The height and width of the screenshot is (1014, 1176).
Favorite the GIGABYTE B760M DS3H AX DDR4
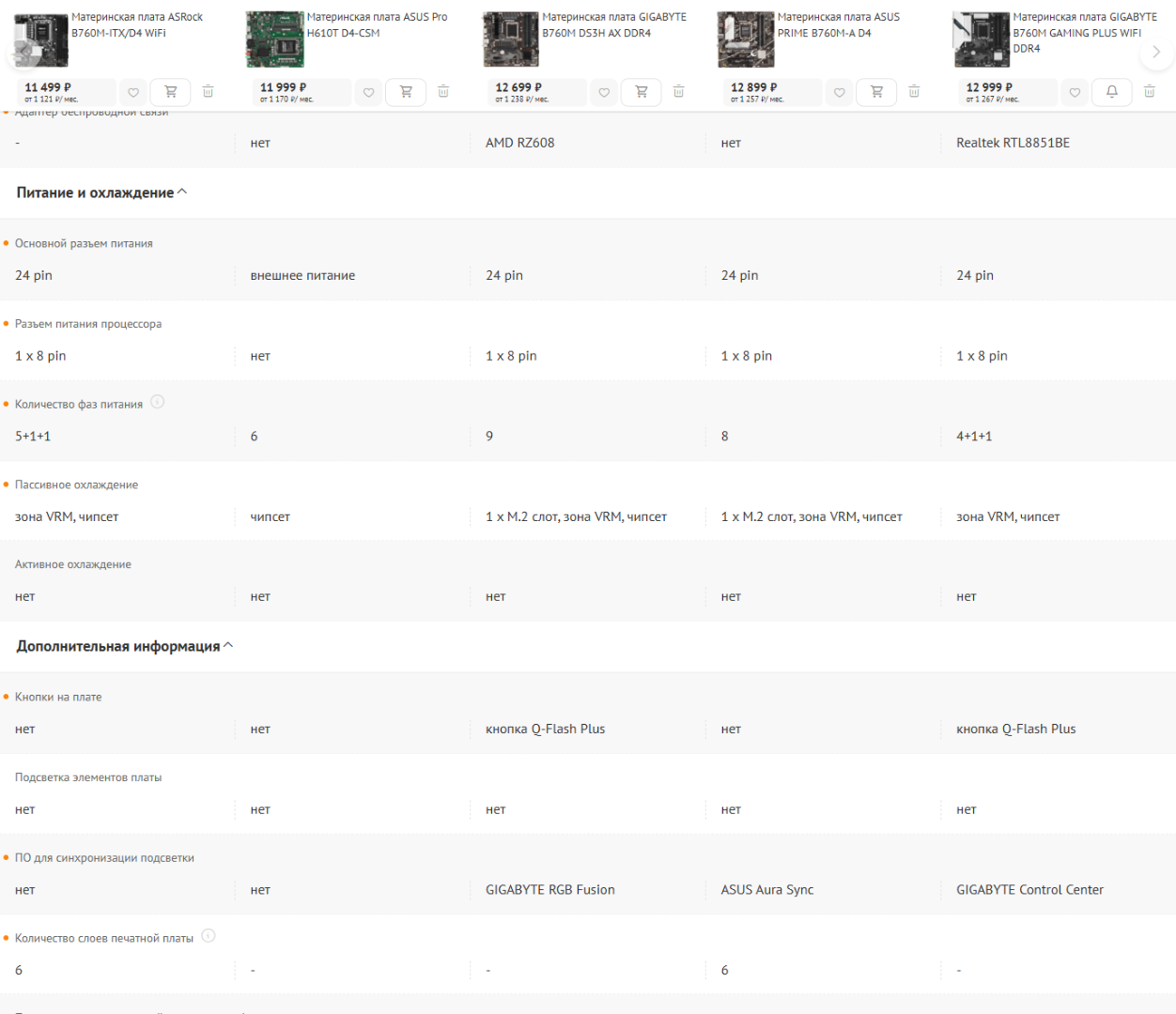[x=604, y=92]
